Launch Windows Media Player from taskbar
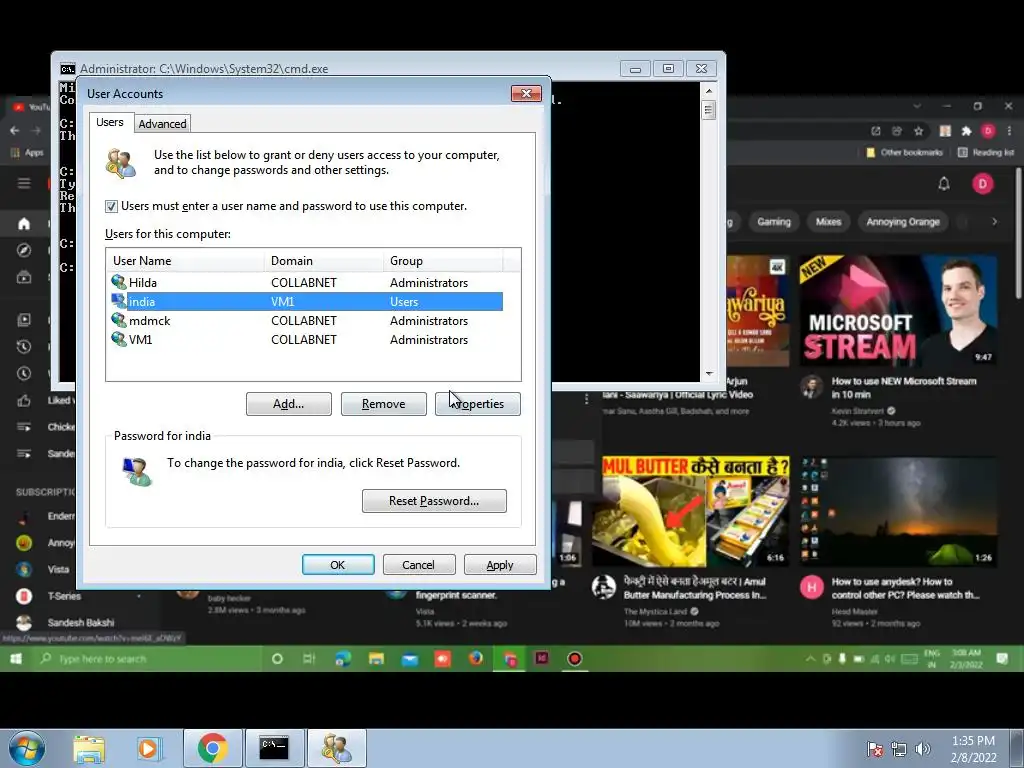Image resolution: width=1024 pixels, height=768 pixels. pyautogui.click(x=148, y=748)
